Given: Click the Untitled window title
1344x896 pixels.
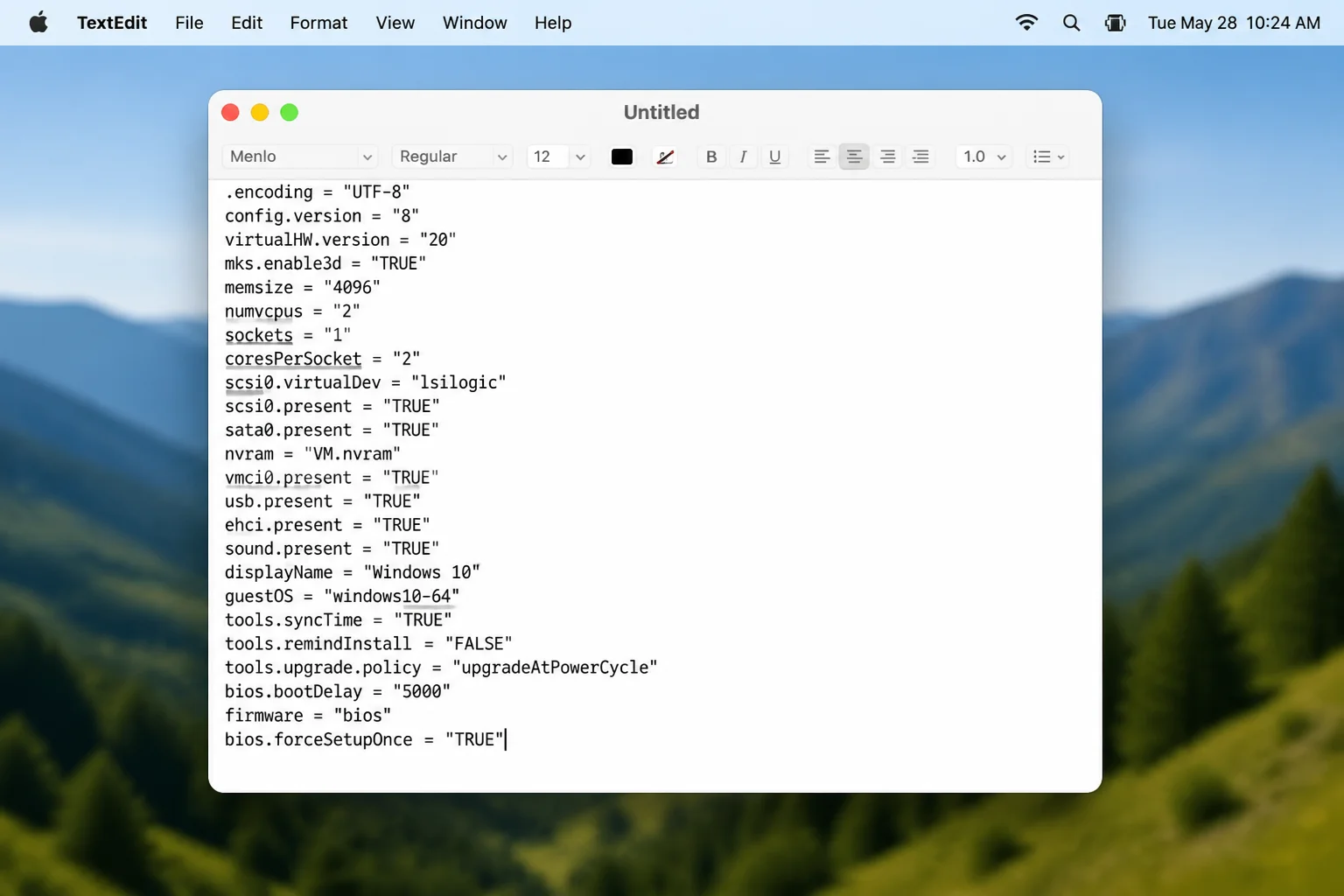Looking at the screenshot, I should tap(661, 112).
